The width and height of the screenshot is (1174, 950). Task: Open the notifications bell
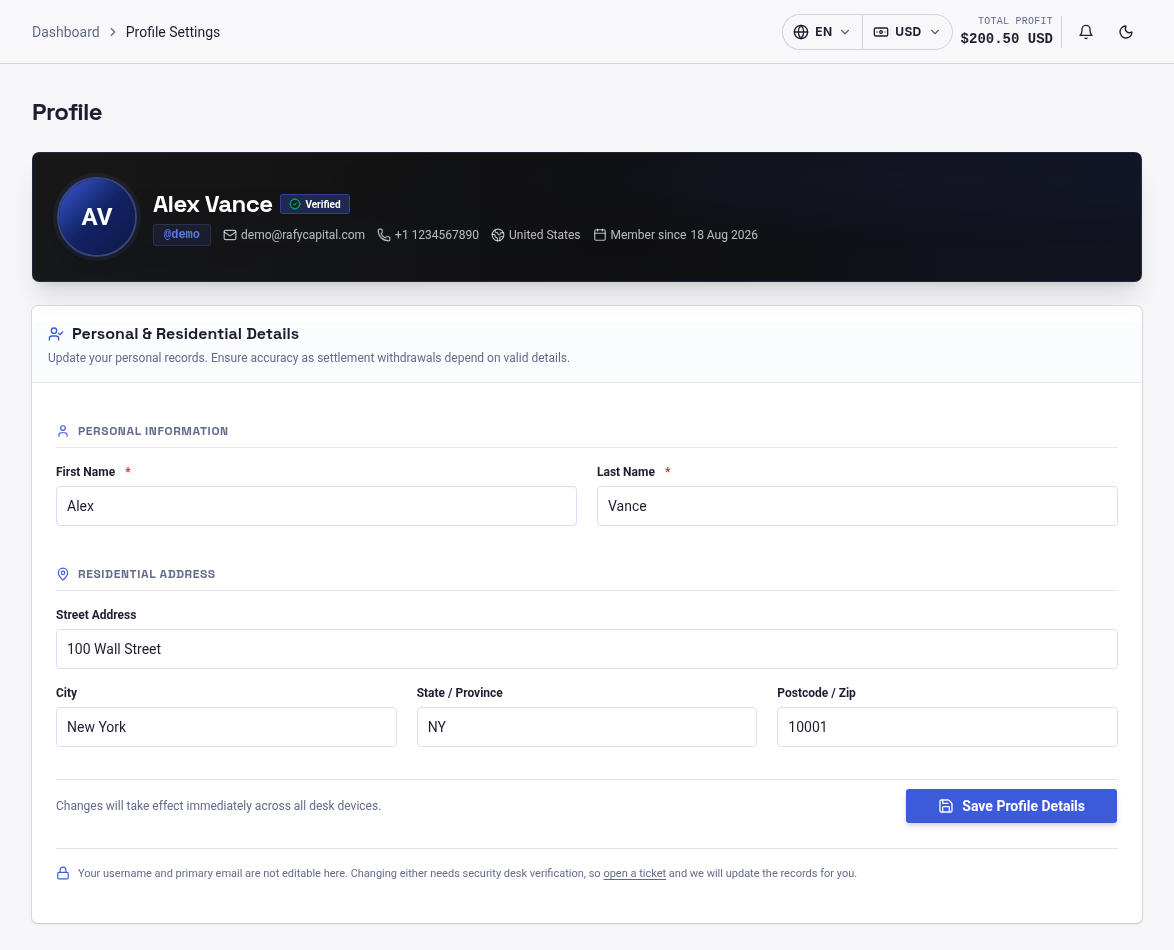(x=1086, y=31)
